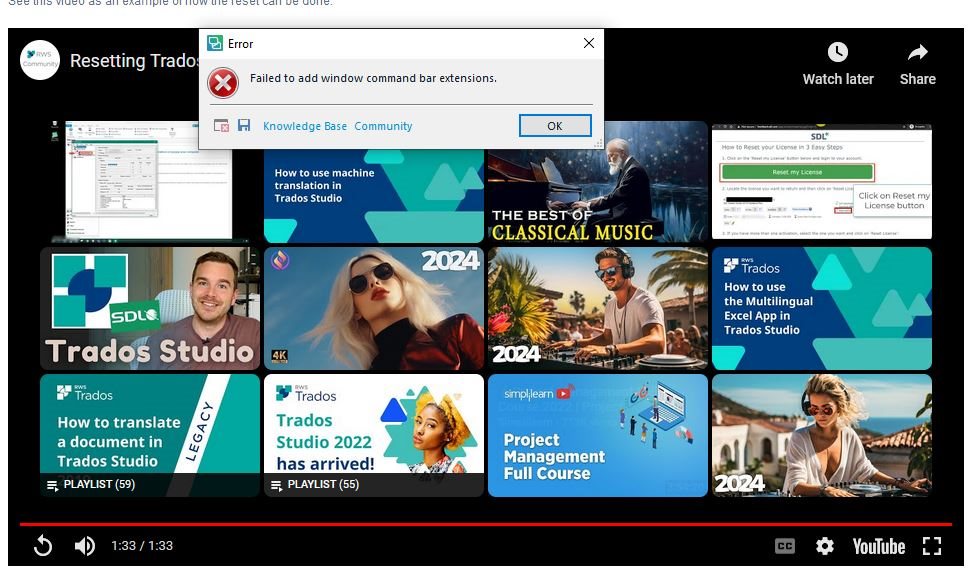Image resolution: width=968 pixels, height=572 pixels.
Task: Click the red video progress bar
Action: click(x=485, y=524)
